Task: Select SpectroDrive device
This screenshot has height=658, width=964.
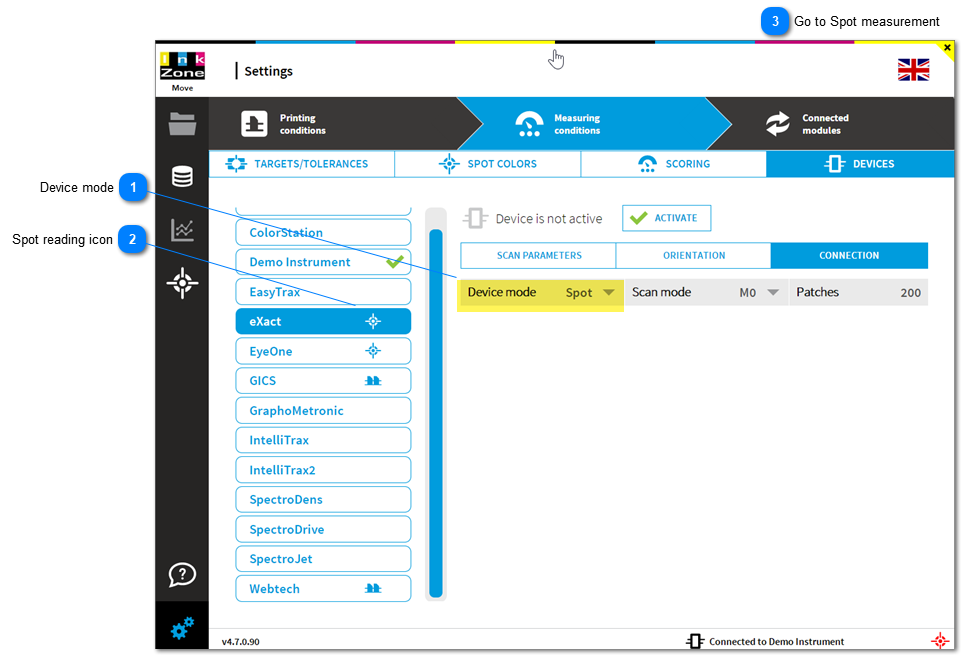Action: pyautogui.click(x=323, y=529)
